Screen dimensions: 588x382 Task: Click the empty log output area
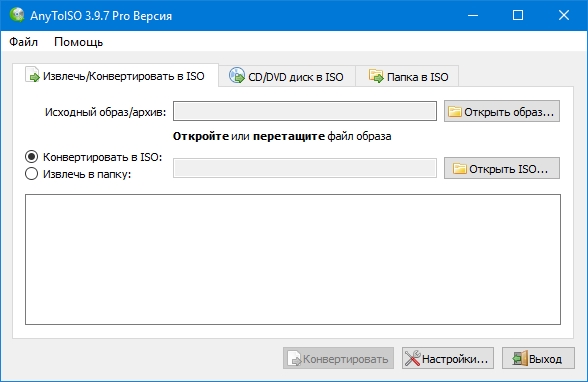click(x=293, y=259)
